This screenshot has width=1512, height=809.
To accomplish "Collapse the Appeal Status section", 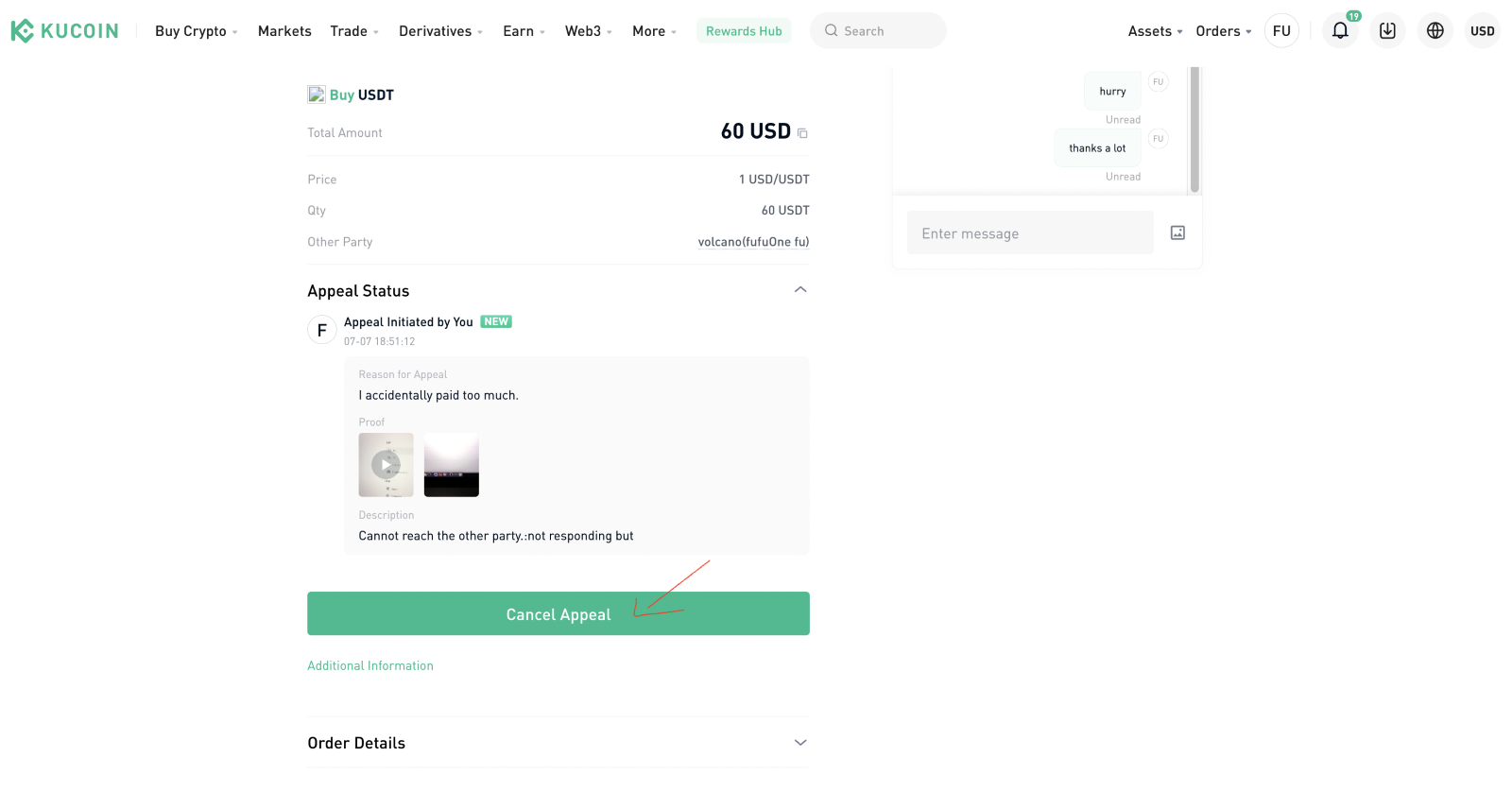I will click(x=800, y=289).
